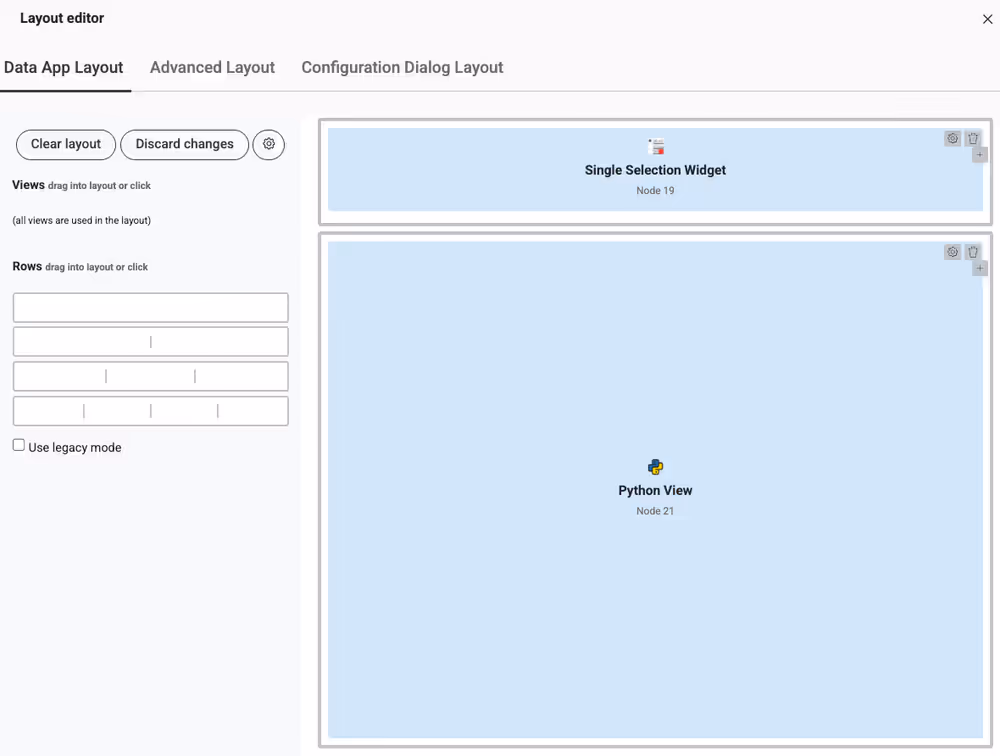
Task: Select the Python View title text
Action: (x=655, y=491)
